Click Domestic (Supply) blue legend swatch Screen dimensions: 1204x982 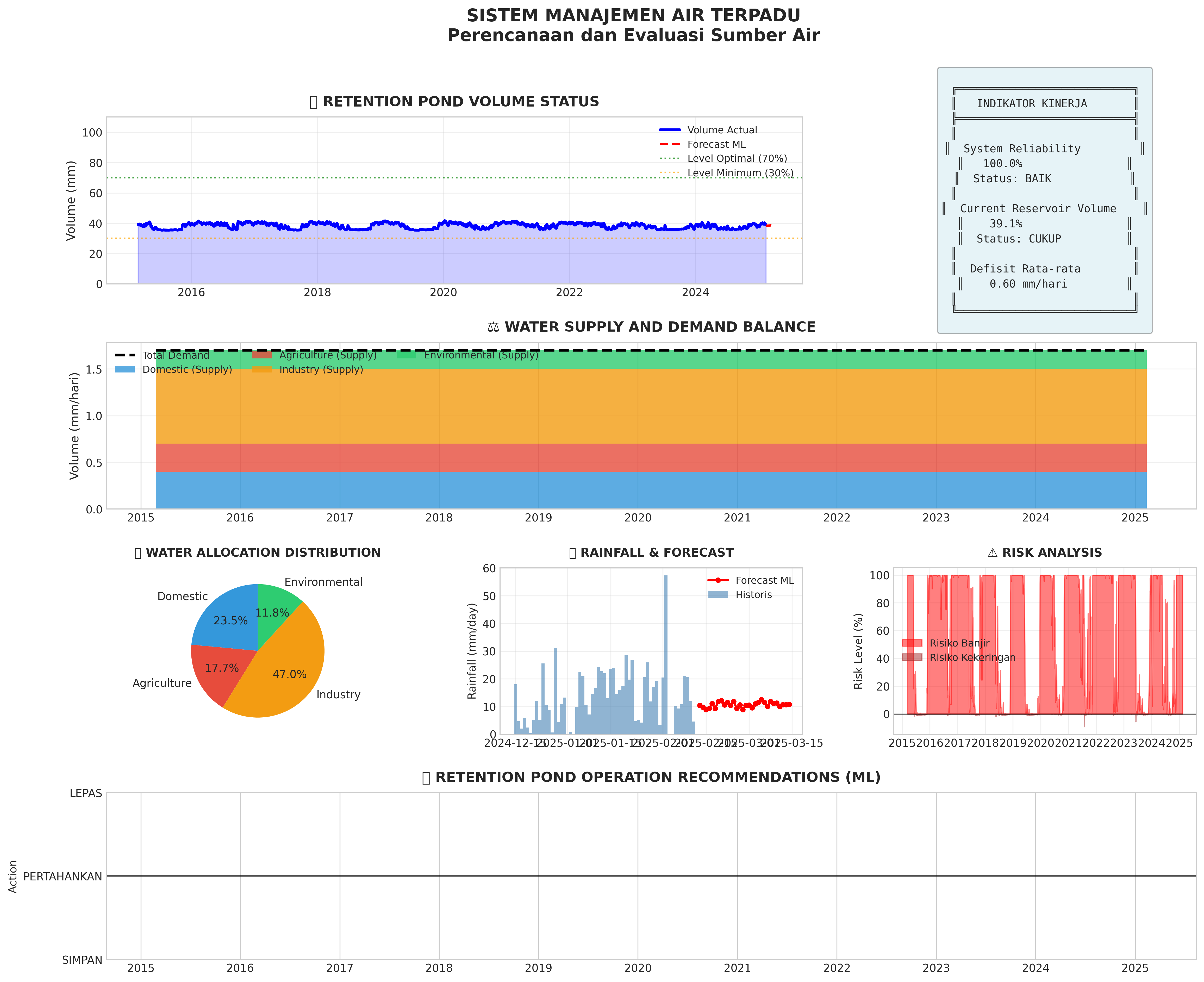pos(125,369)
